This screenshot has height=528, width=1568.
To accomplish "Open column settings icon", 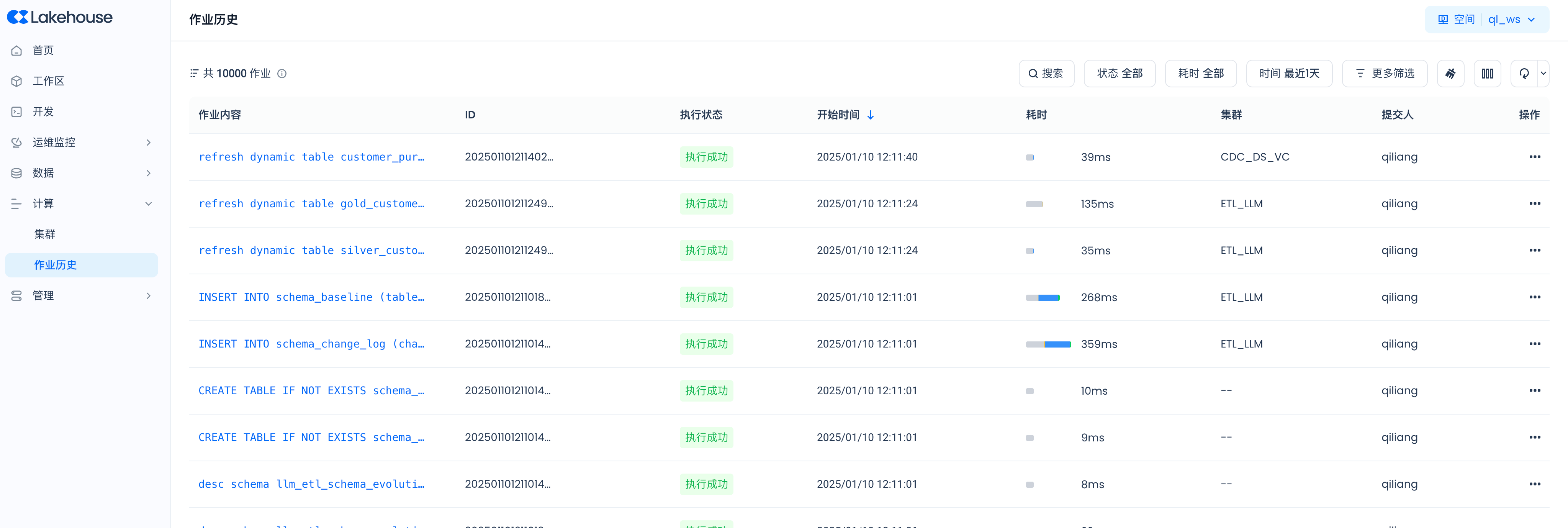I will [1487, 74].
